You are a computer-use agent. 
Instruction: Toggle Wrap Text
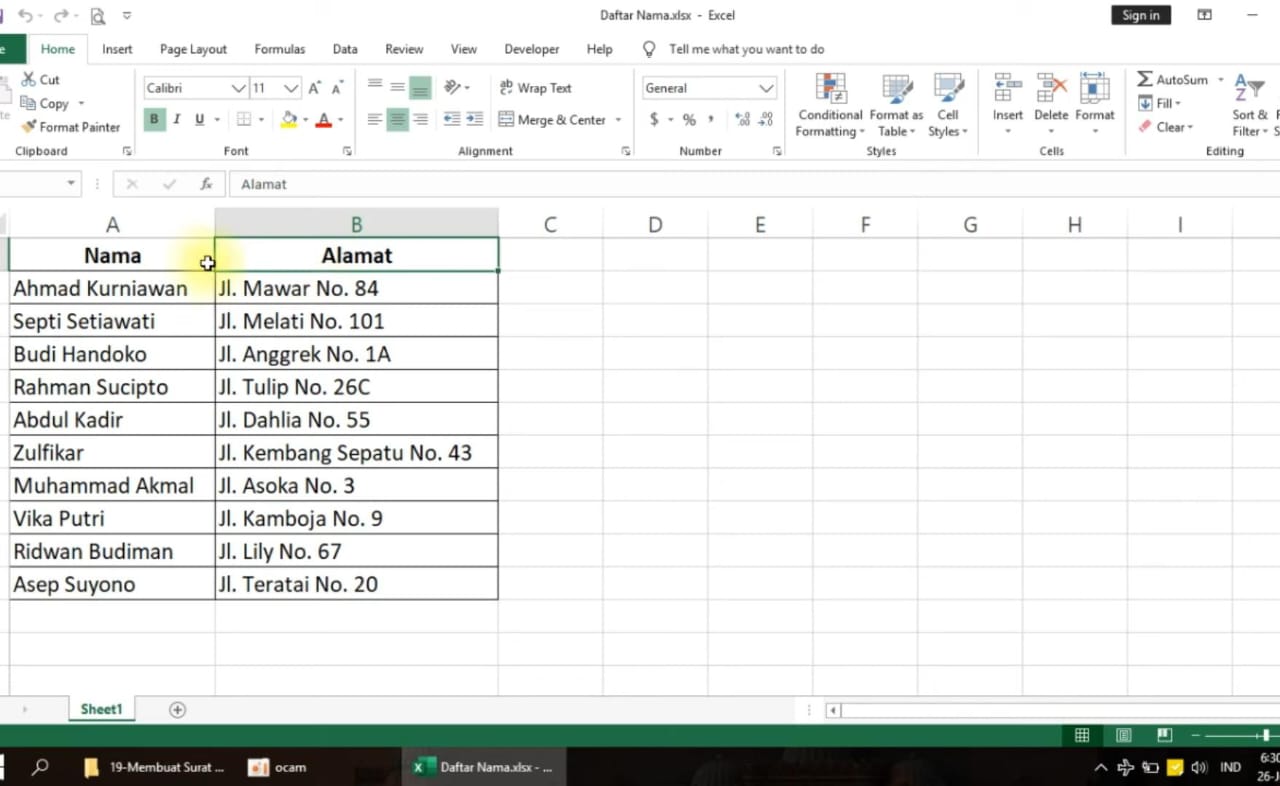tap(536, 88)
